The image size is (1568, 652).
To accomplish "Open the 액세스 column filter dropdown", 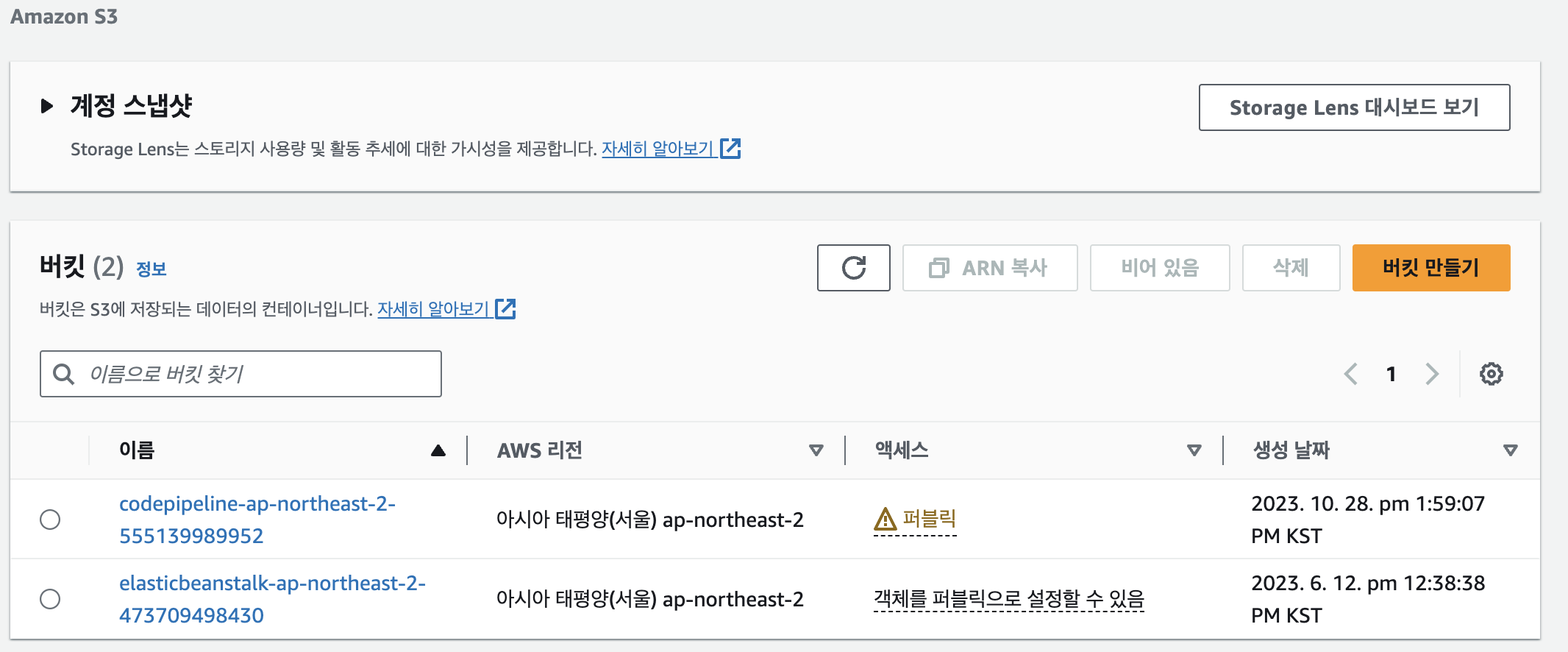I will [x=1193, y=450].
